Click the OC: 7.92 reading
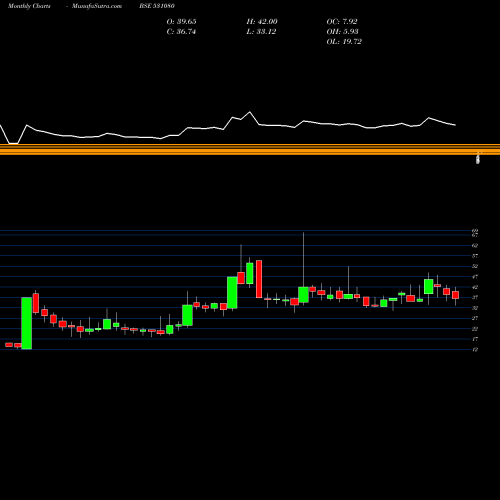 click(x=342, y=22)
